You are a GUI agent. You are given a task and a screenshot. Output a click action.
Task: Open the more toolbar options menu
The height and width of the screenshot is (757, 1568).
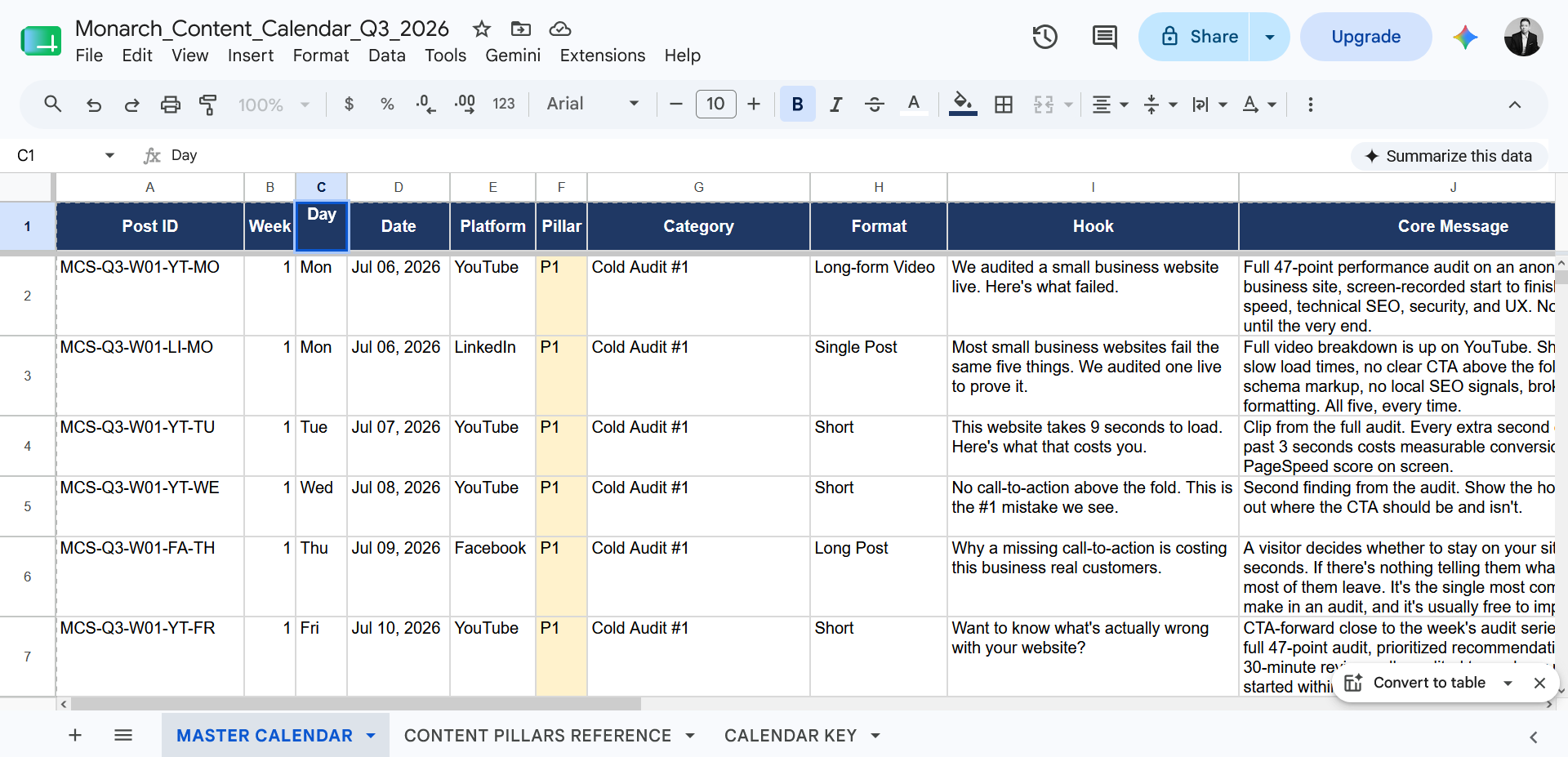pyautogui.click(x=1311, y=105)
